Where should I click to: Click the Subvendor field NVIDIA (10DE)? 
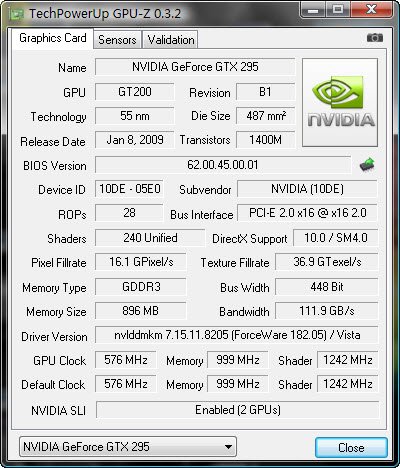[307, 189]
